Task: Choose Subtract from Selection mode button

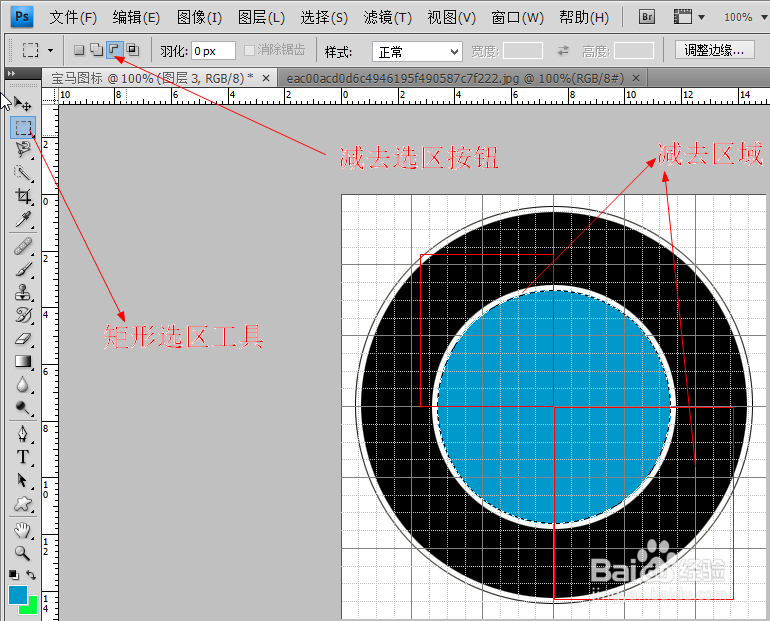Action: [x=114, y=50]
